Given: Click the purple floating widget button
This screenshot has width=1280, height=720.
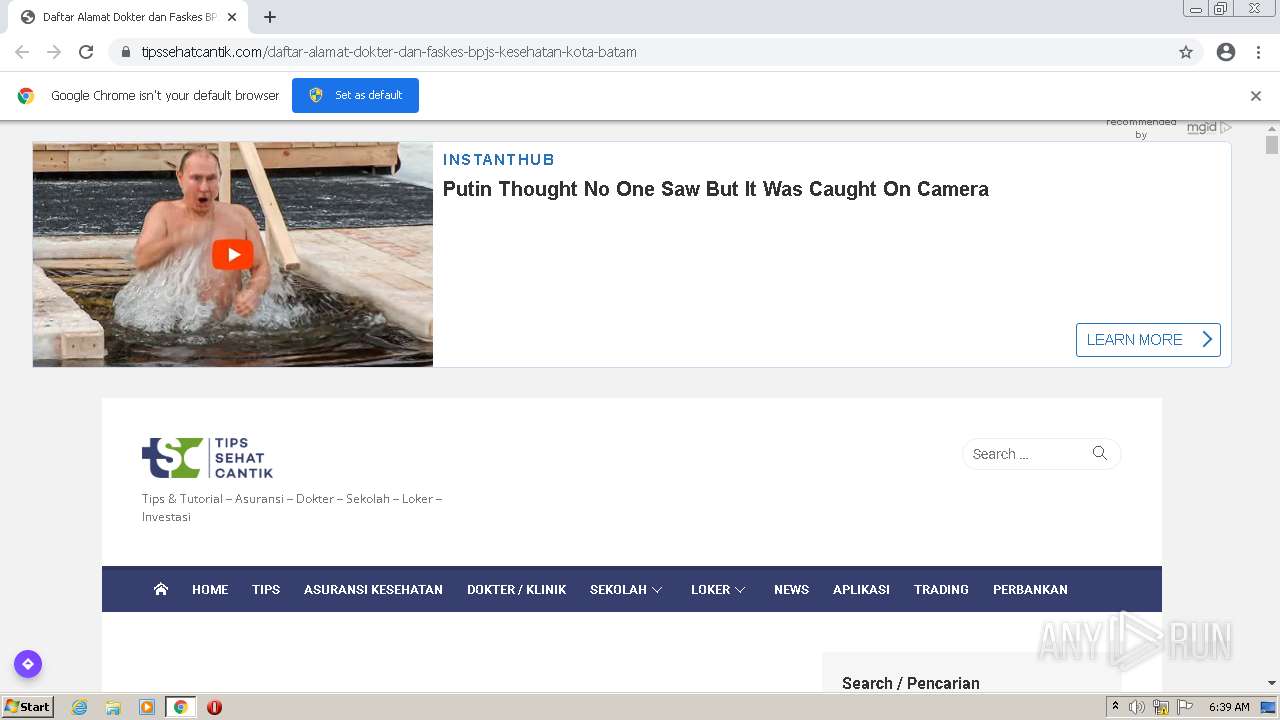Looking at the screenshot, I should click(x=28, y=664).
